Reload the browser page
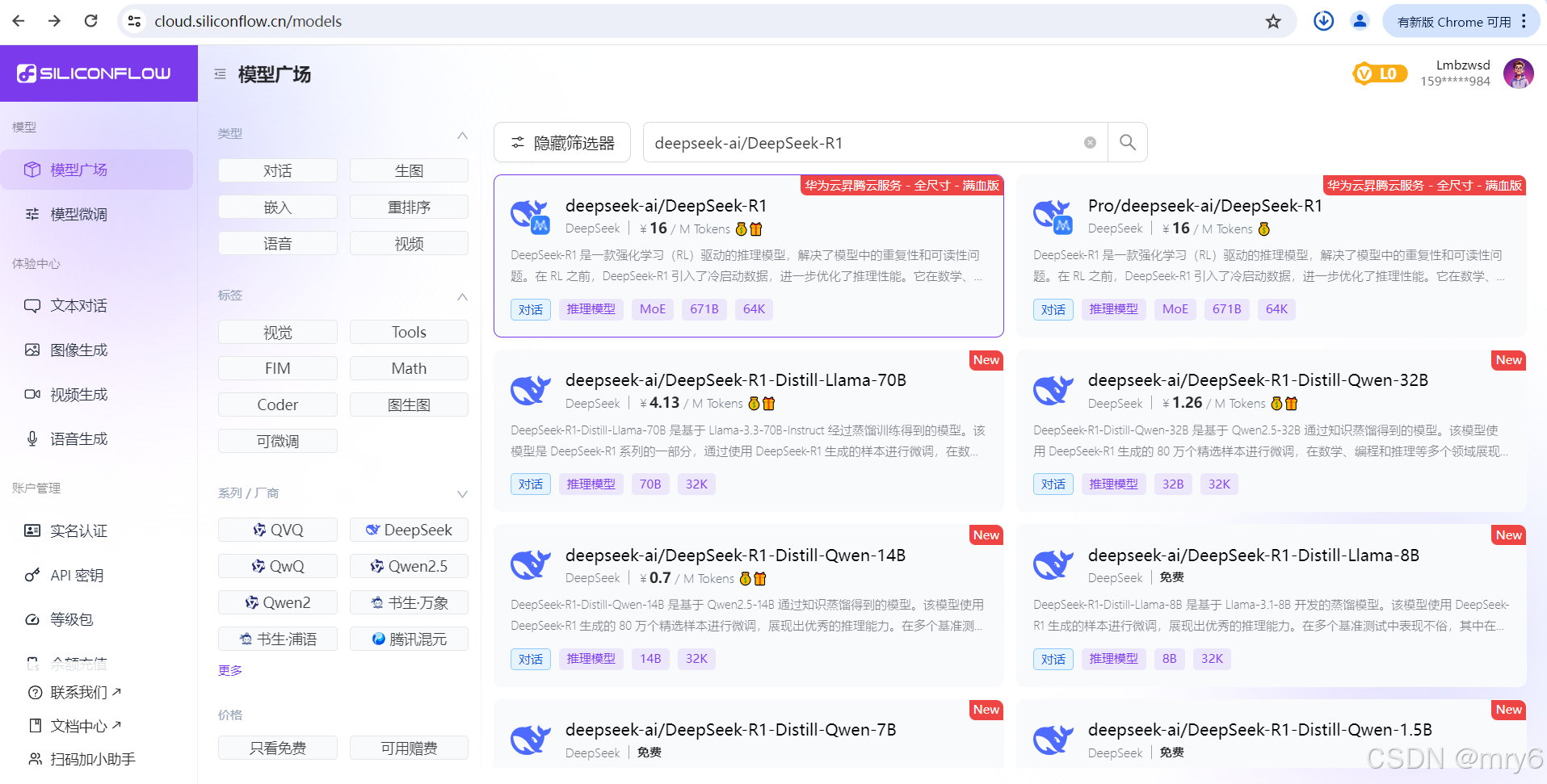The height and width of the screenshot is (784, 1547). (90, 21)
